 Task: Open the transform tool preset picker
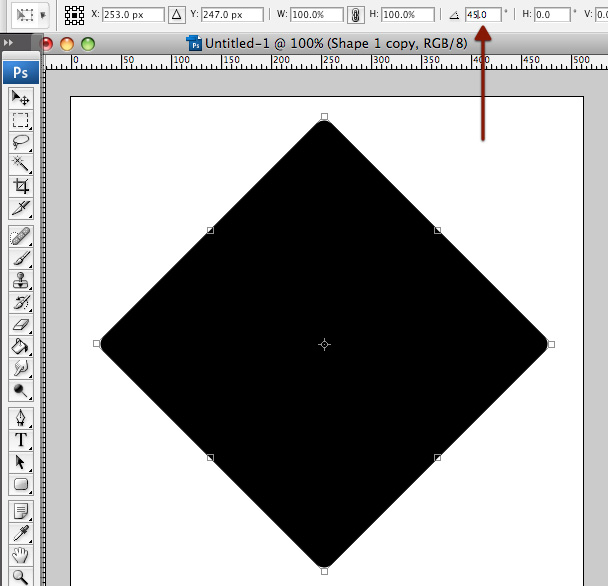[30, 15]
